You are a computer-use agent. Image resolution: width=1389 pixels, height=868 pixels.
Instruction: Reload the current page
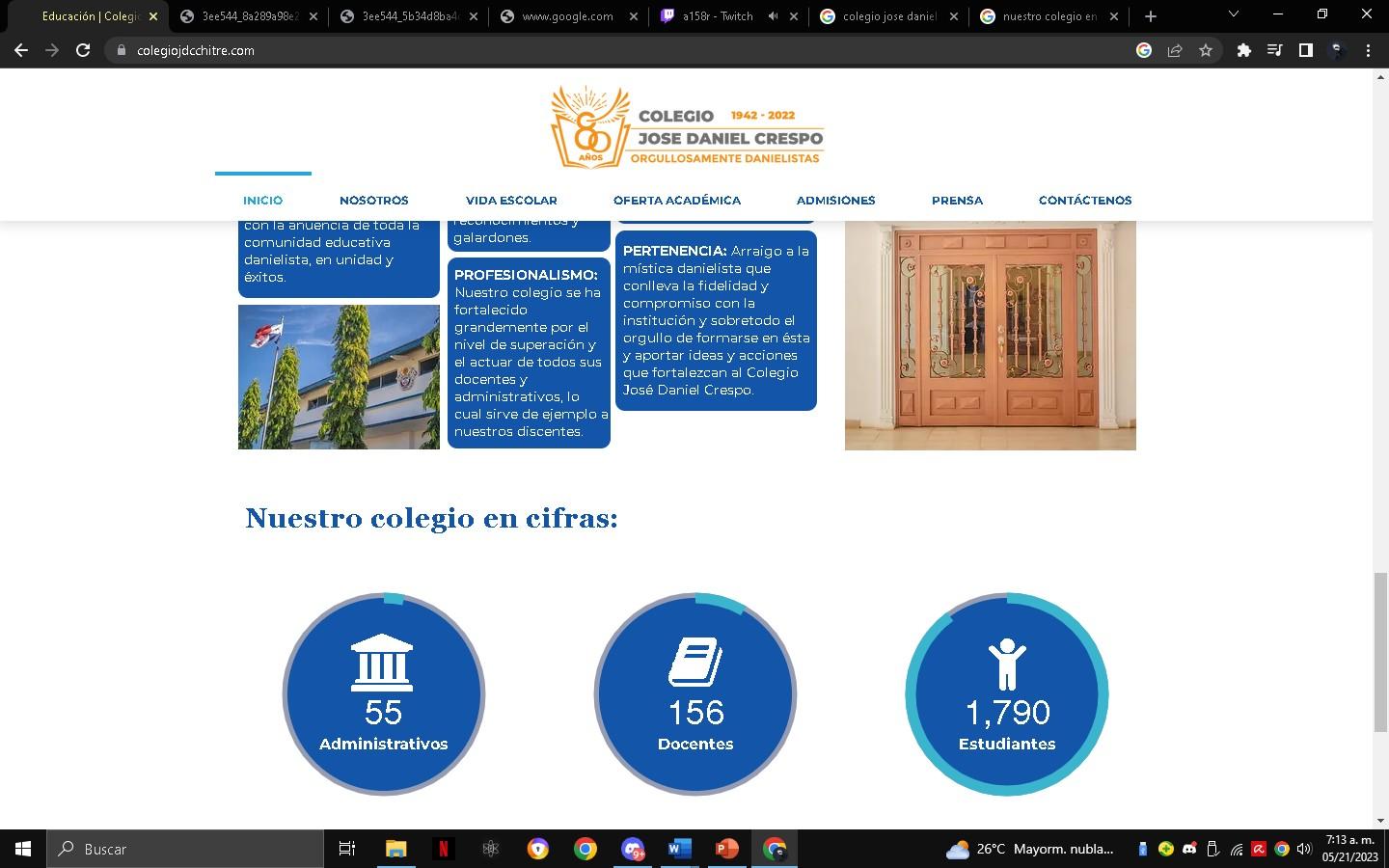(83, 50)
